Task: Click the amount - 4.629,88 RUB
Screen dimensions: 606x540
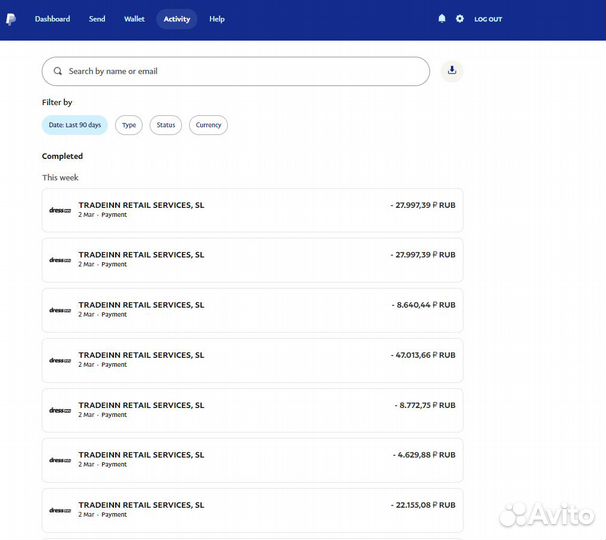Action: [x=424, y=455]
